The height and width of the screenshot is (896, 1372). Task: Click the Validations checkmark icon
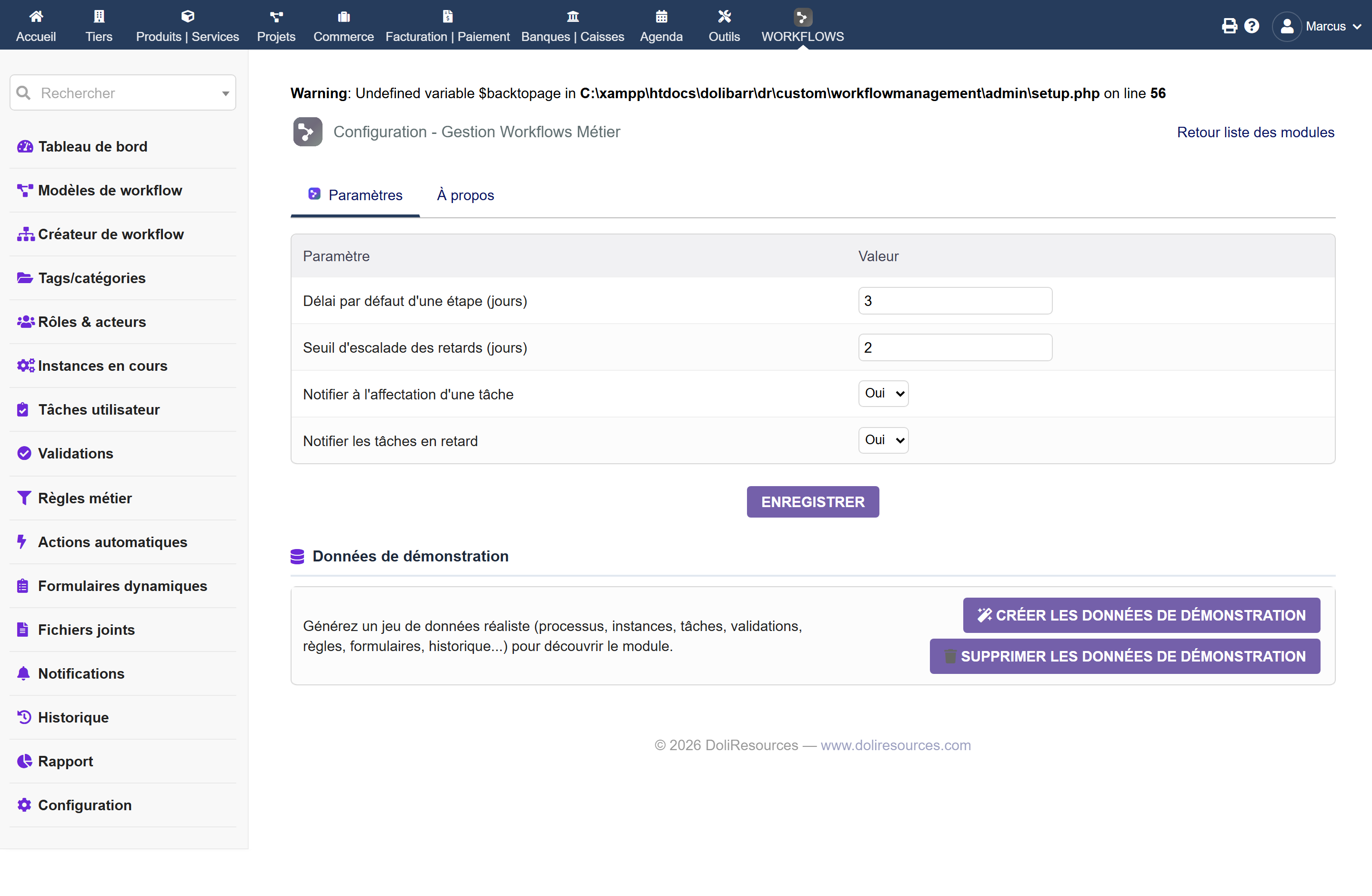pyautogui.click(x=24, y=453)
